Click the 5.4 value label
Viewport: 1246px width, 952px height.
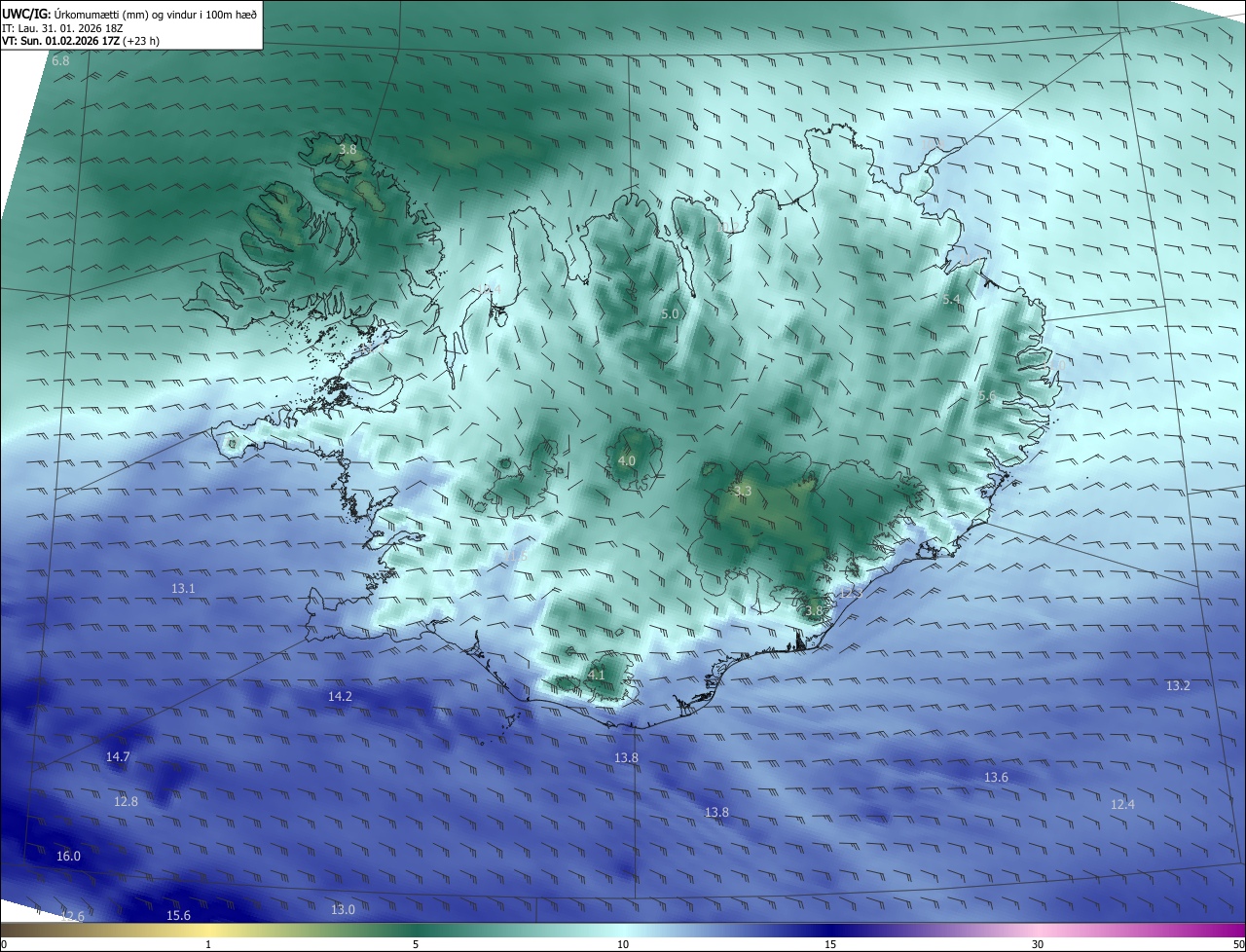click(x=951, y=299)
